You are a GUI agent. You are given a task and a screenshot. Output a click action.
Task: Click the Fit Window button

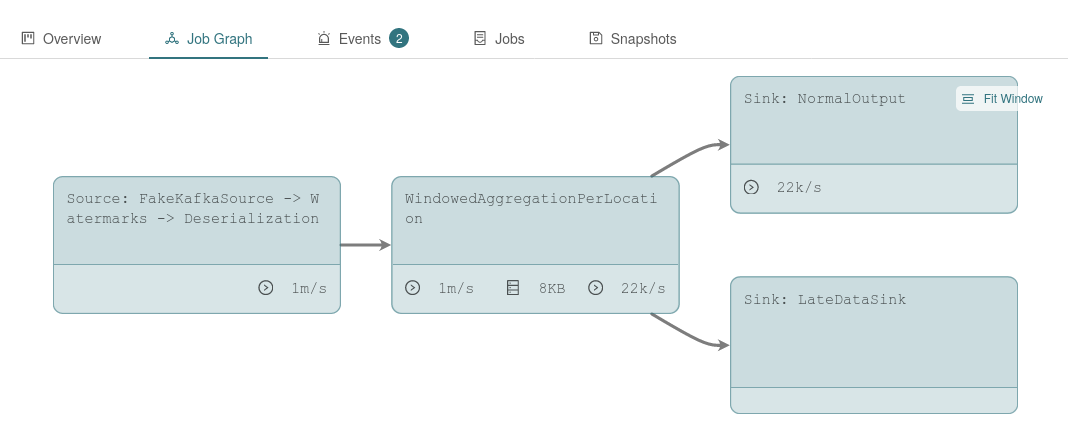pyautogui.click(x=1002, y=99)
